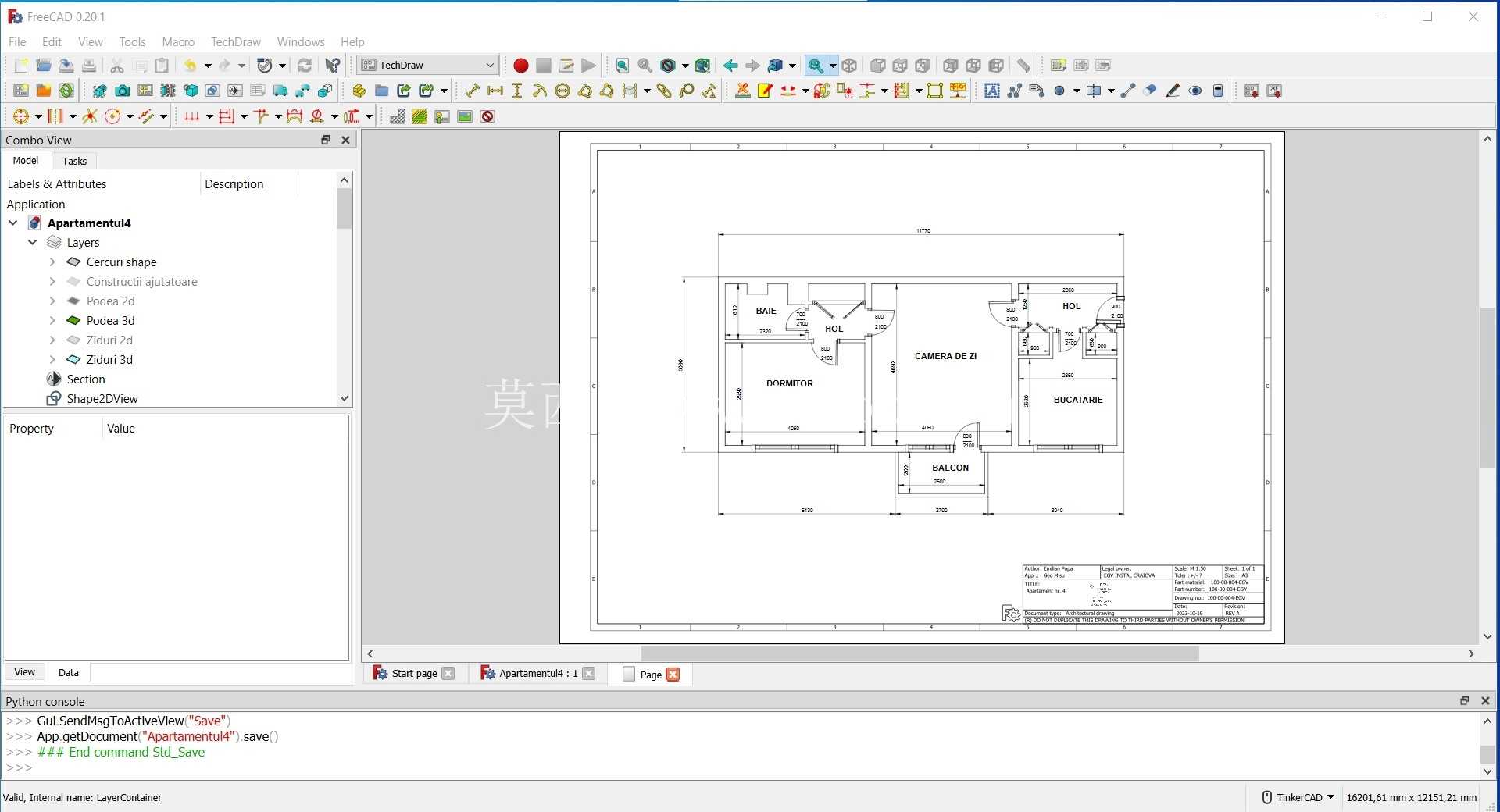Click the Undo arrow icon

[190, 66]
